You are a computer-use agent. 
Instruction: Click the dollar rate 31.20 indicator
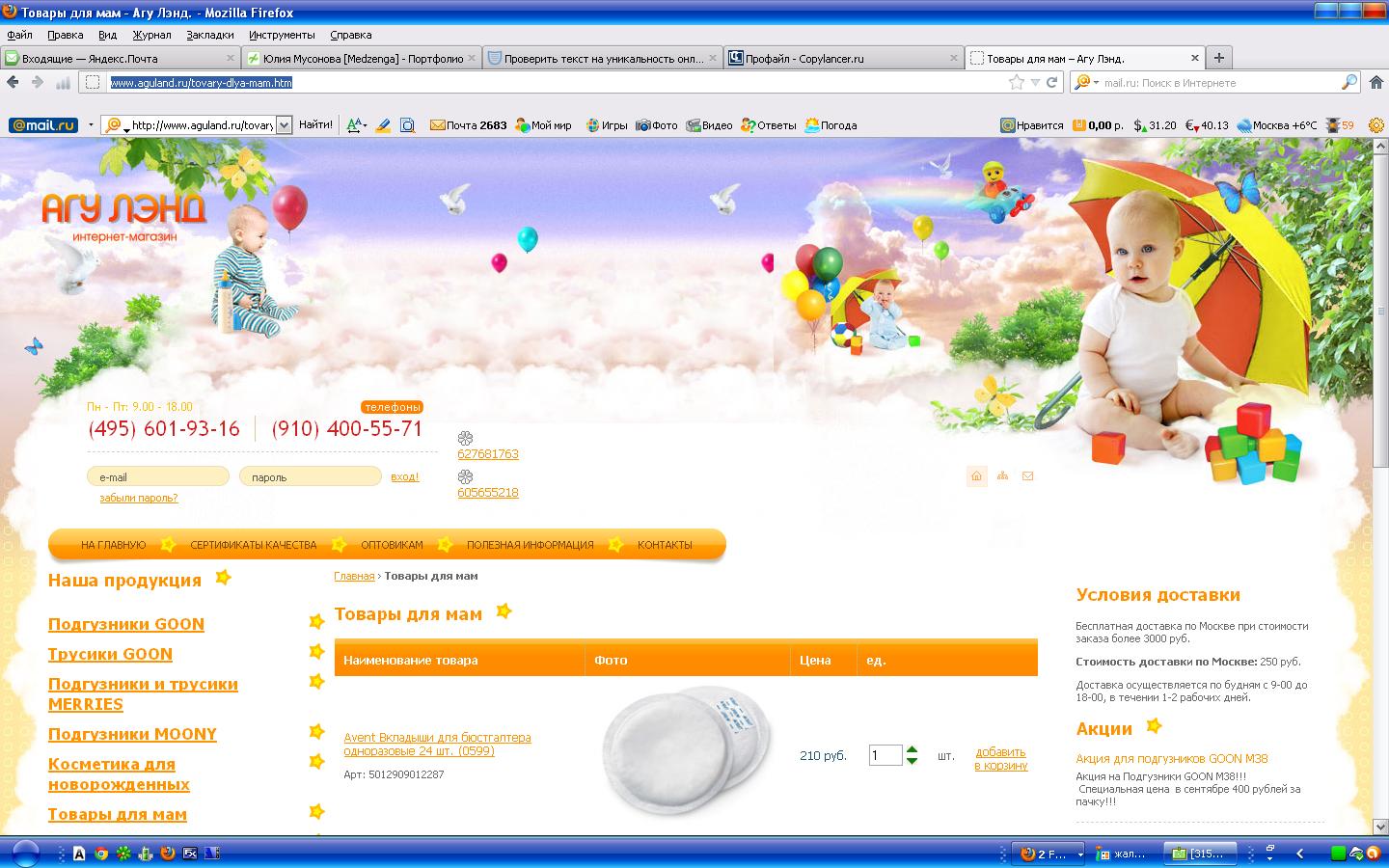point(1155,125)
